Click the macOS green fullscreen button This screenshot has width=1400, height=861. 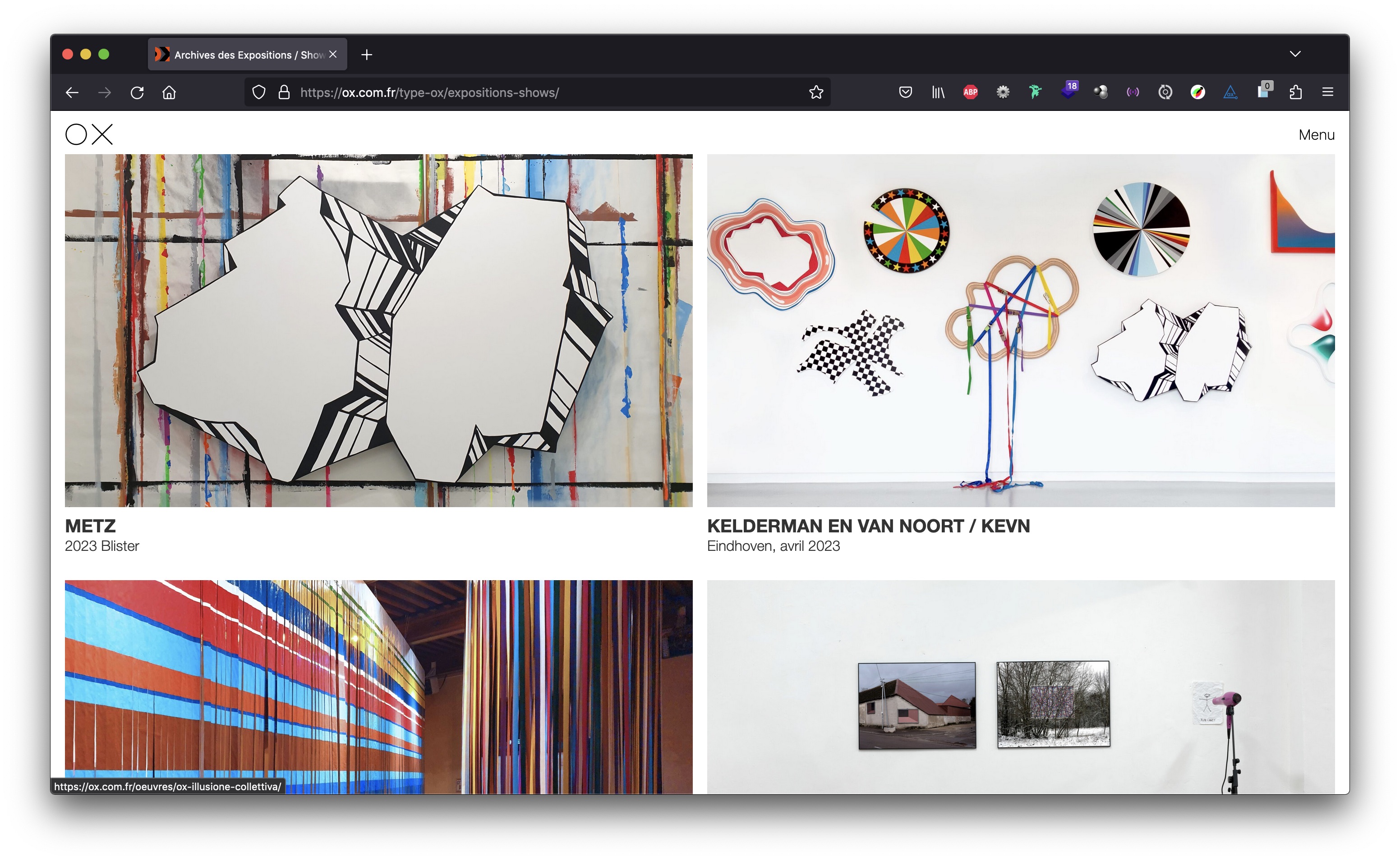104,54
